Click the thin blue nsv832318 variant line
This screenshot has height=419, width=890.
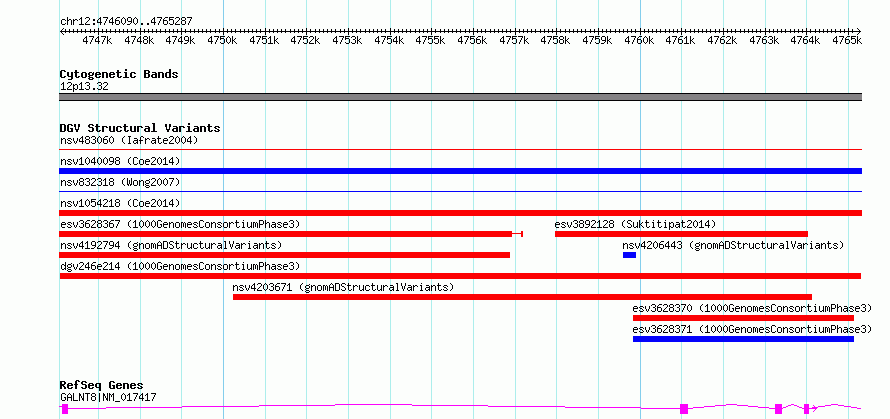pyautogui.click(x=461, y=192)
